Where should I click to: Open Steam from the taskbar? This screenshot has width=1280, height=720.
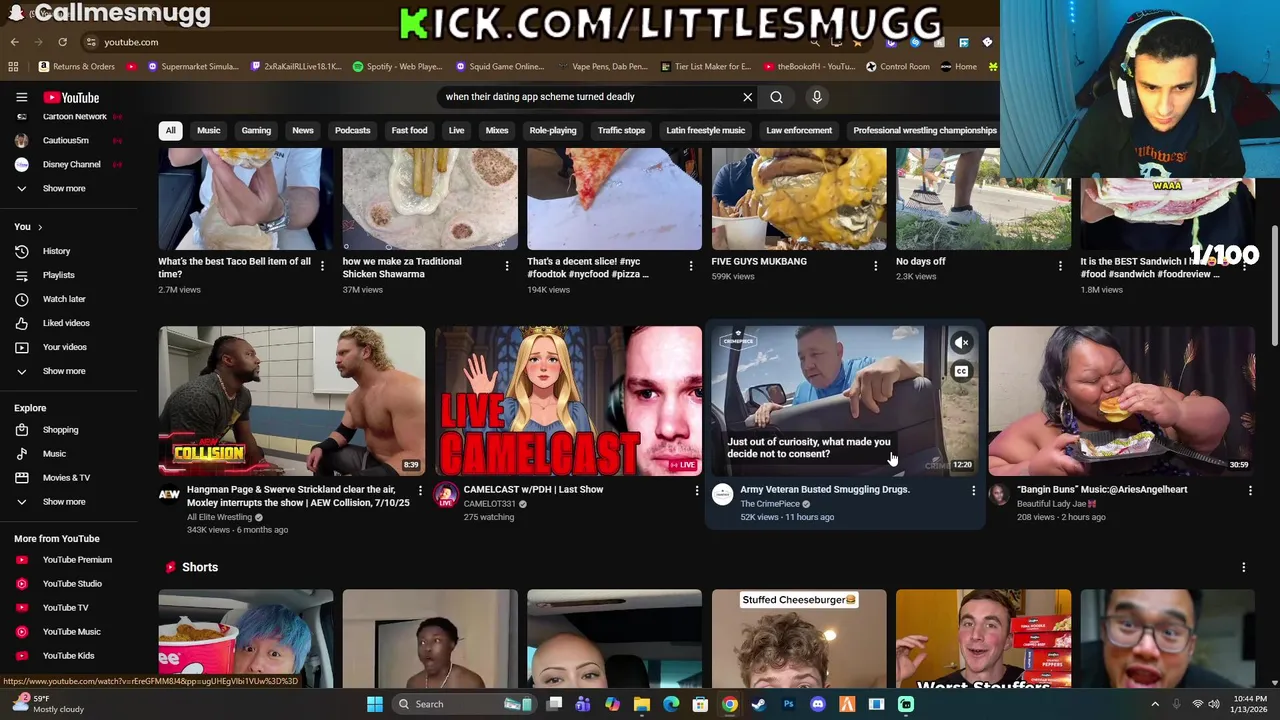click(x=759, y=704)
